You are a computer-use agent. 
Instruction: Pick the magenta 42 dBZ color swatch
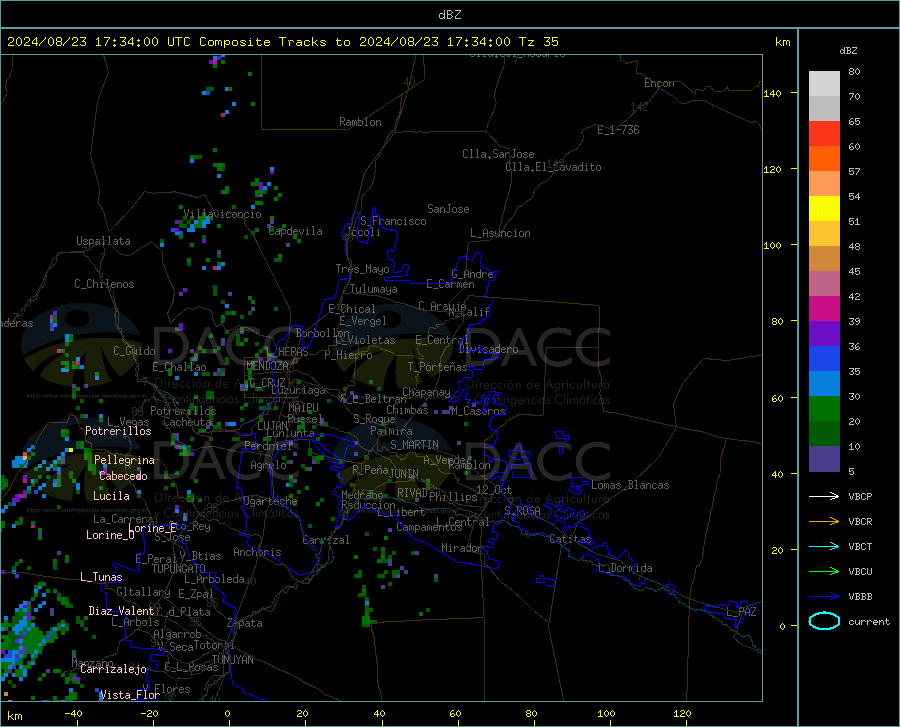coord(824,309)
